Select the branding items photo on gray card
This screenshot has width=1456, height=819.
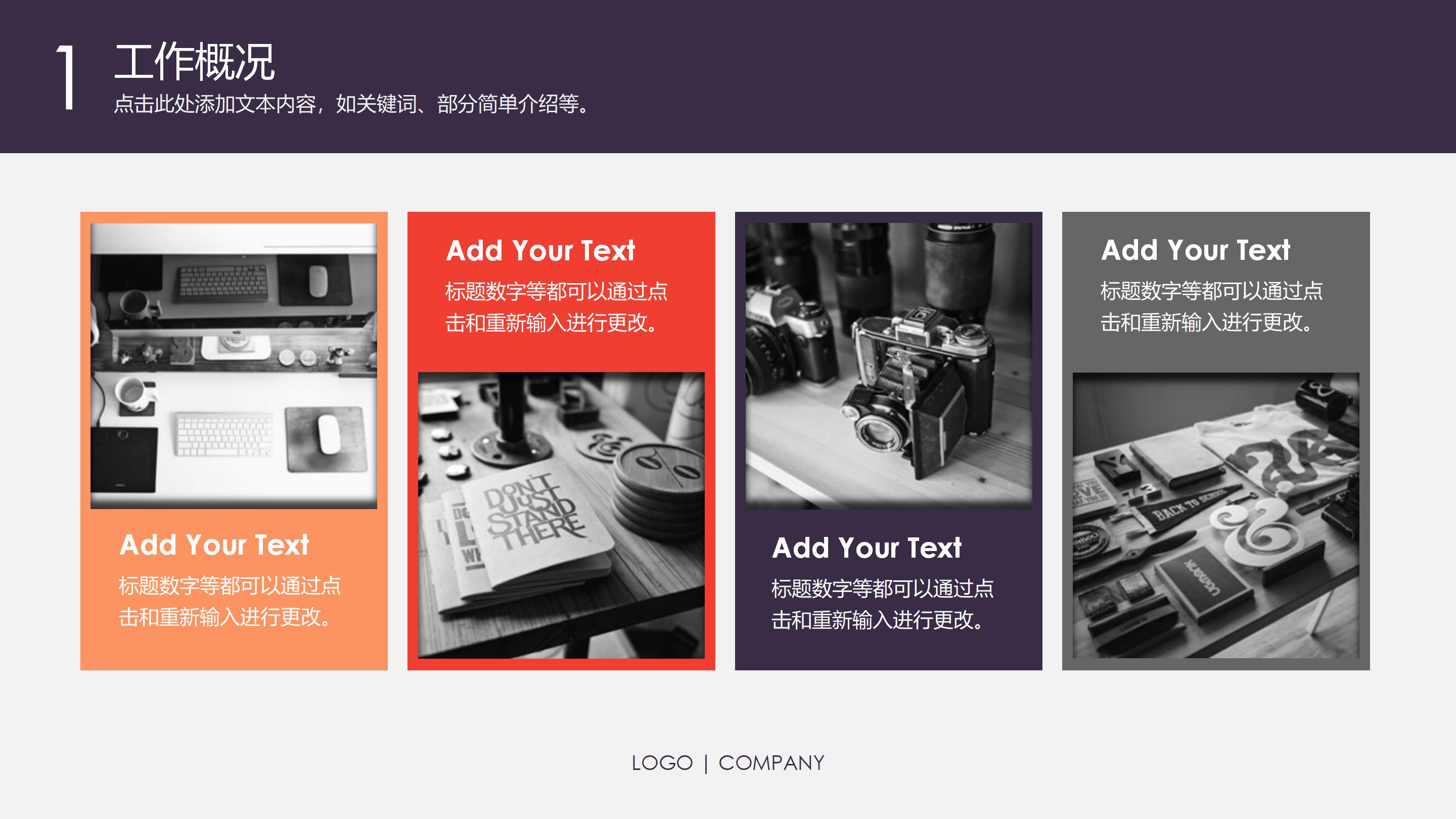pos(1215,515)
